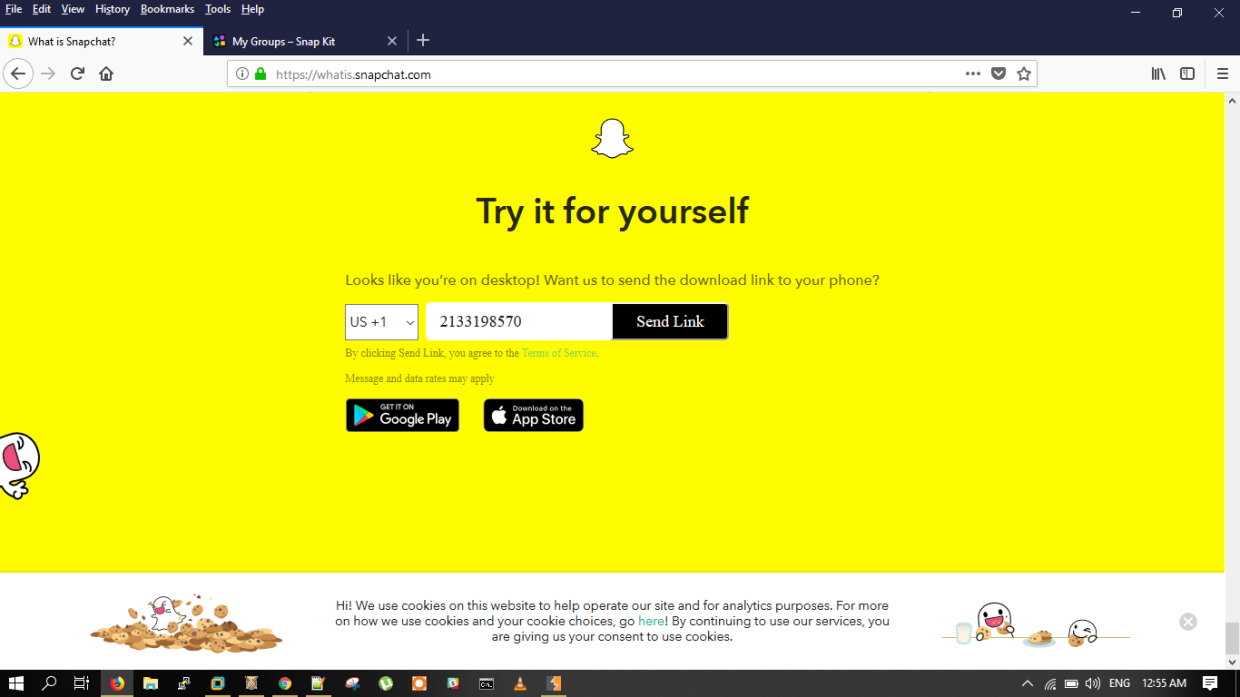The height and width of the screenshot is (697, 1240).
Task: Click scrollbar down arrow
Action: 1232,662
